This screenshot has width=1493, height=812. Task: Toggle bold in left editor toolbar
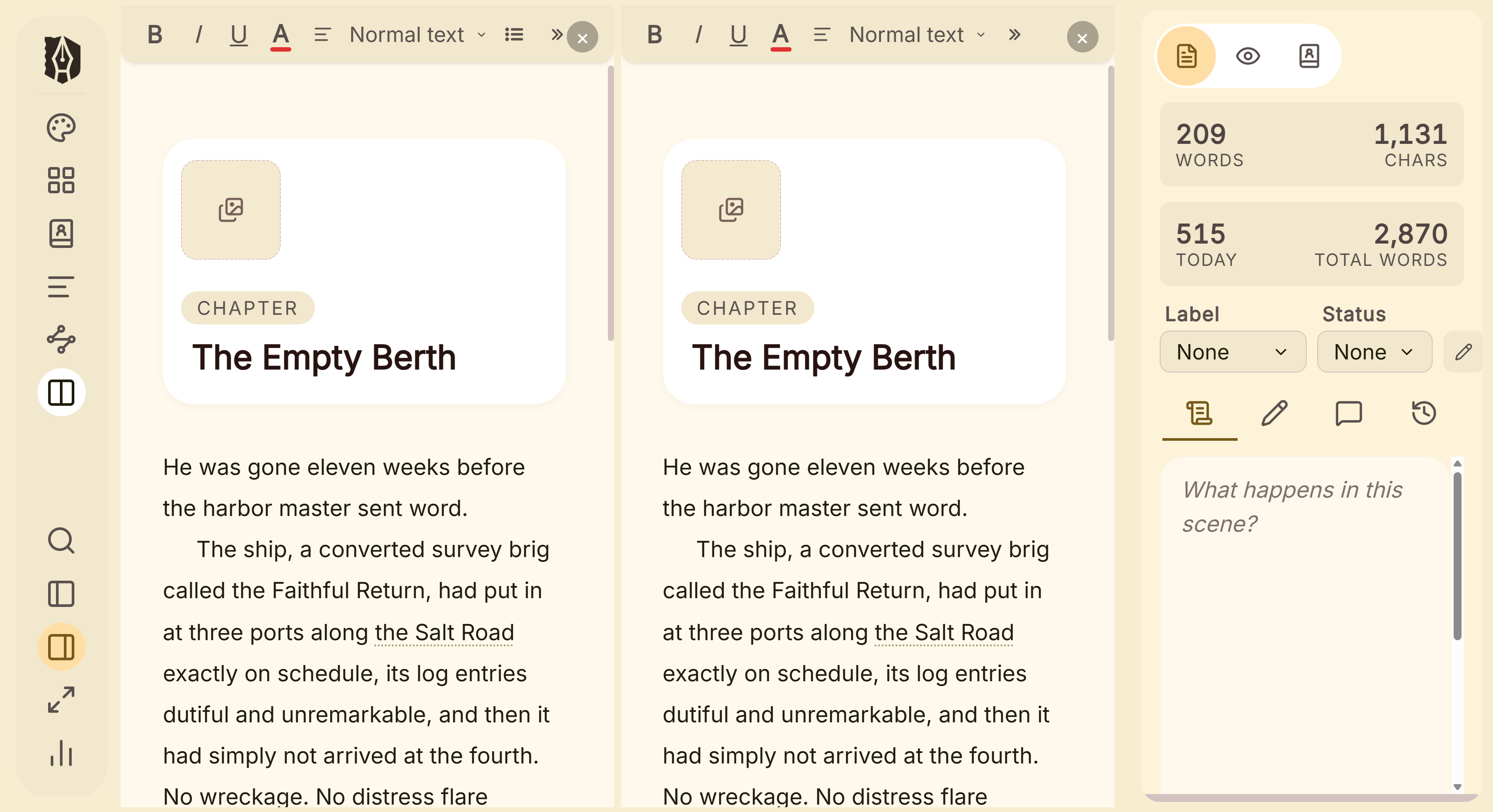click(x=155, y=35)
